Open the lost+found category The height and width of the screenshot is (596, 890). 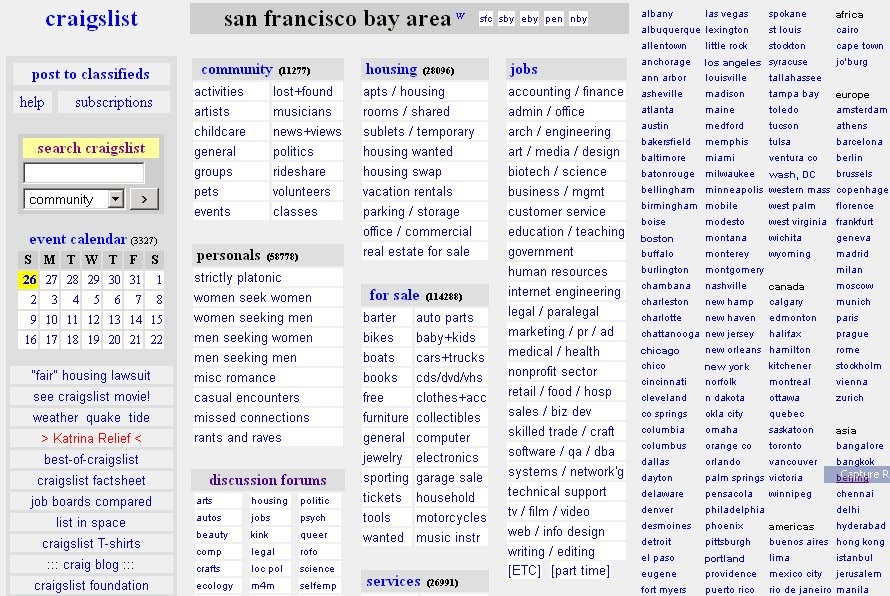[x=303, y=91]
